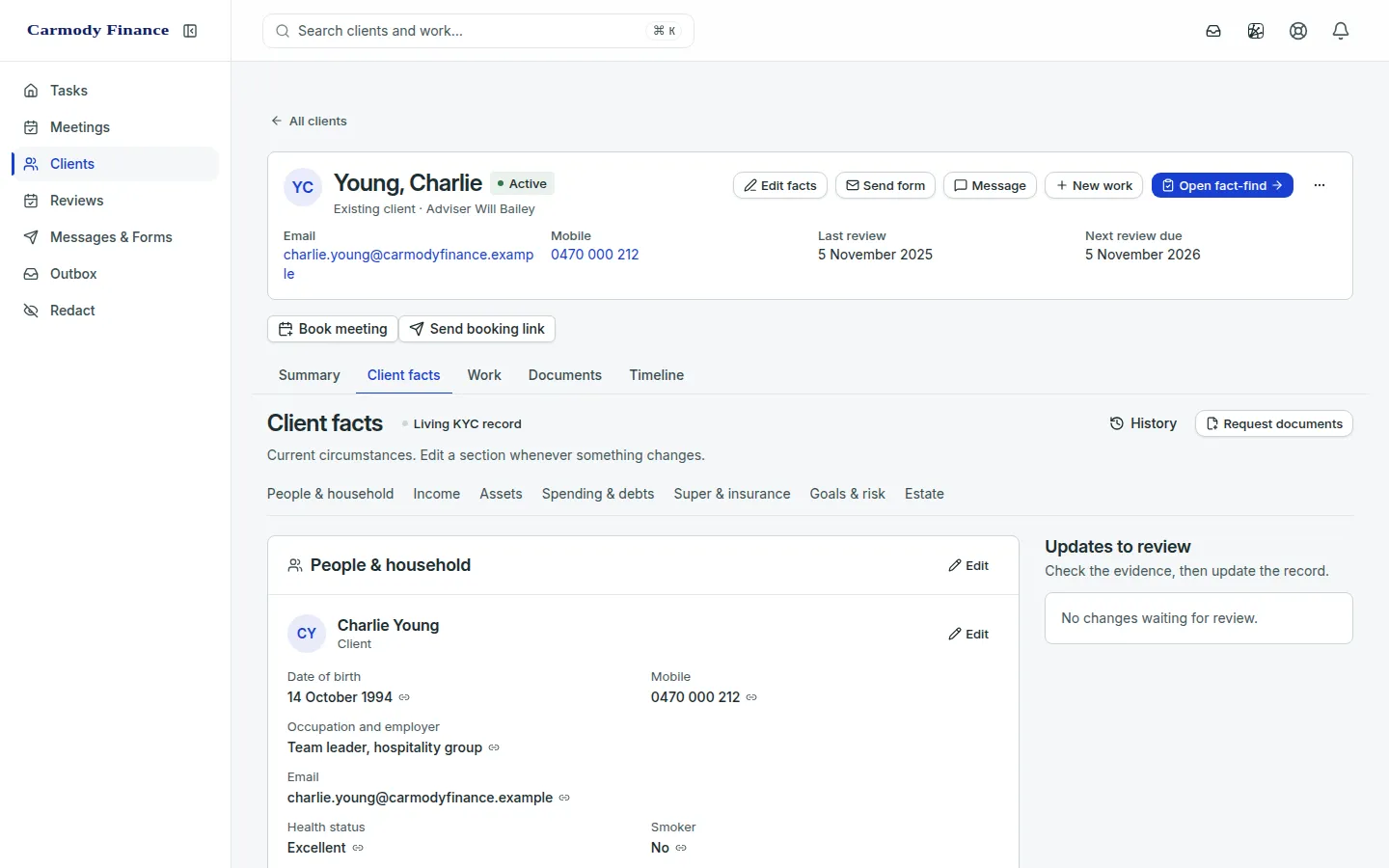Screen dimensions: 1389x868
Task: Open notifications bell icon
Action: pos(1341,31)
